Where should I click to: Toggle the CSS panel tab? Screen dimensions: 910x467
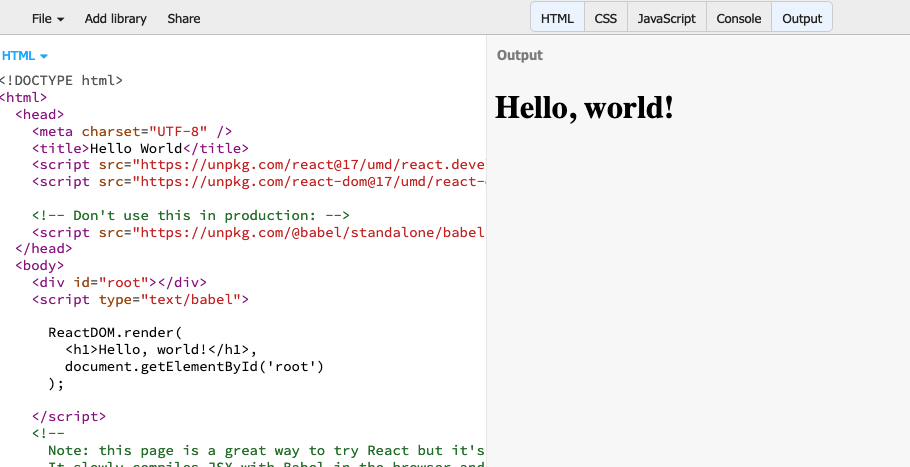point(605,17)
